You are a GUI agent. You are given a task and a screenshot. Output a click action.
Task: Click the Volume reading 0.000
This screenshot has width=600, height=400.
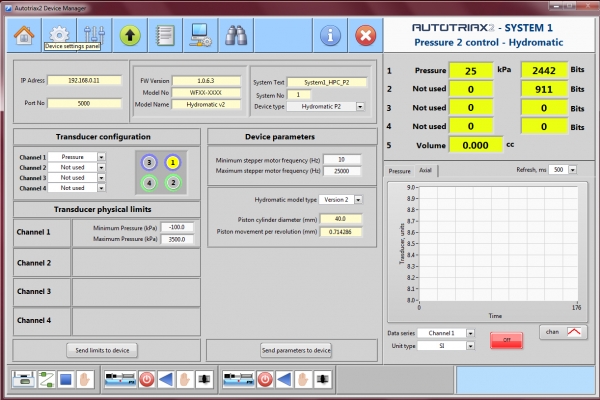[475, 145]
